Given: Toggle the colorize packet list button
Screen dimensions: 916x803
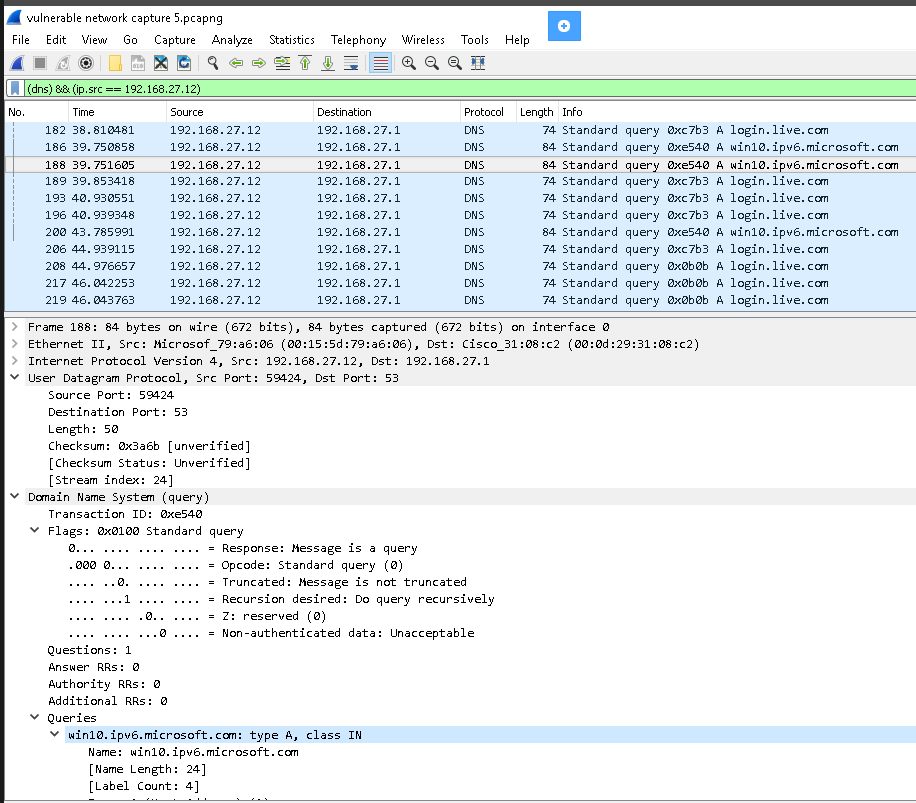Looking at the screenshot, I should click(380, 63).
